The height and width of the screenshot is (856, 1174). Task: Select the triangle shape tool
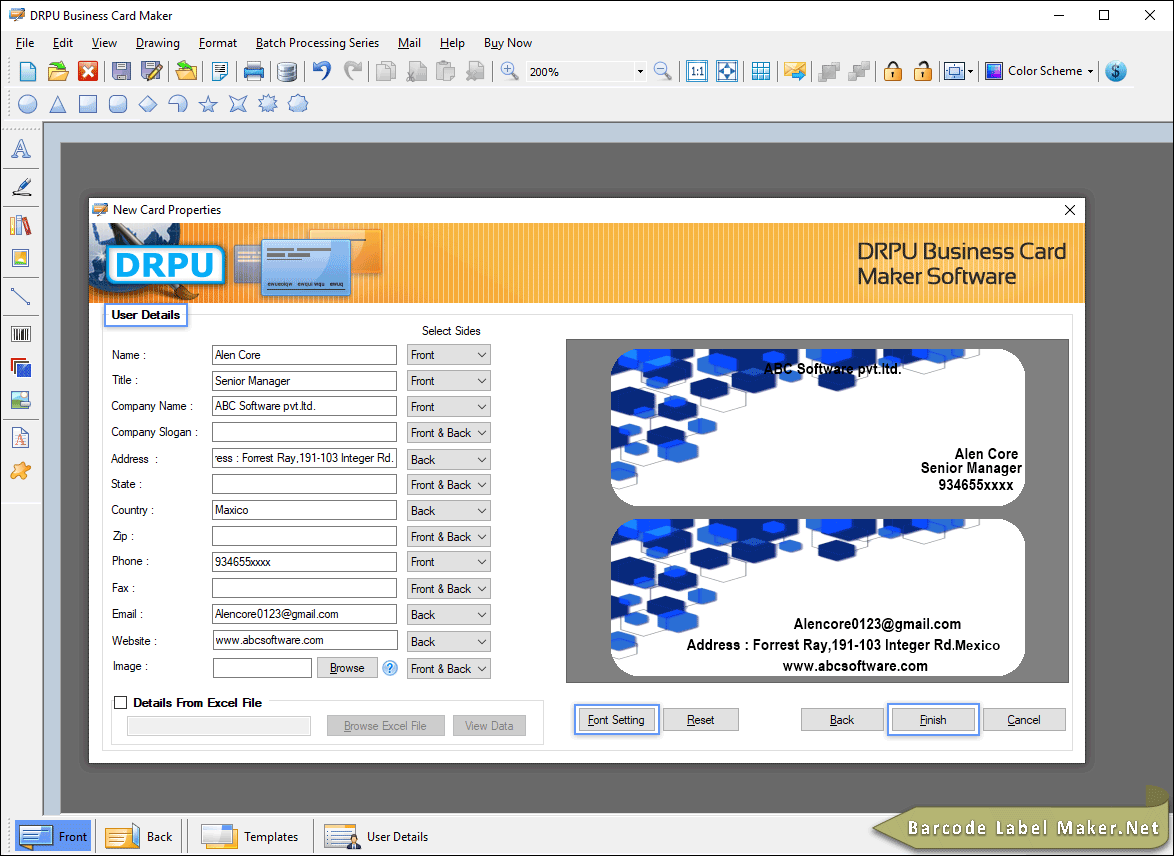pyautogui.click(x=58, y=104)
